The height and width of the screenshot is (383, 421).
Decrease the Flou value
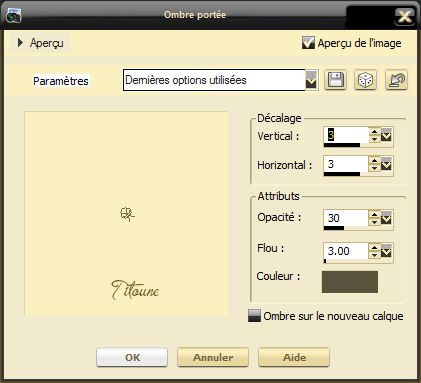[375, 255]
